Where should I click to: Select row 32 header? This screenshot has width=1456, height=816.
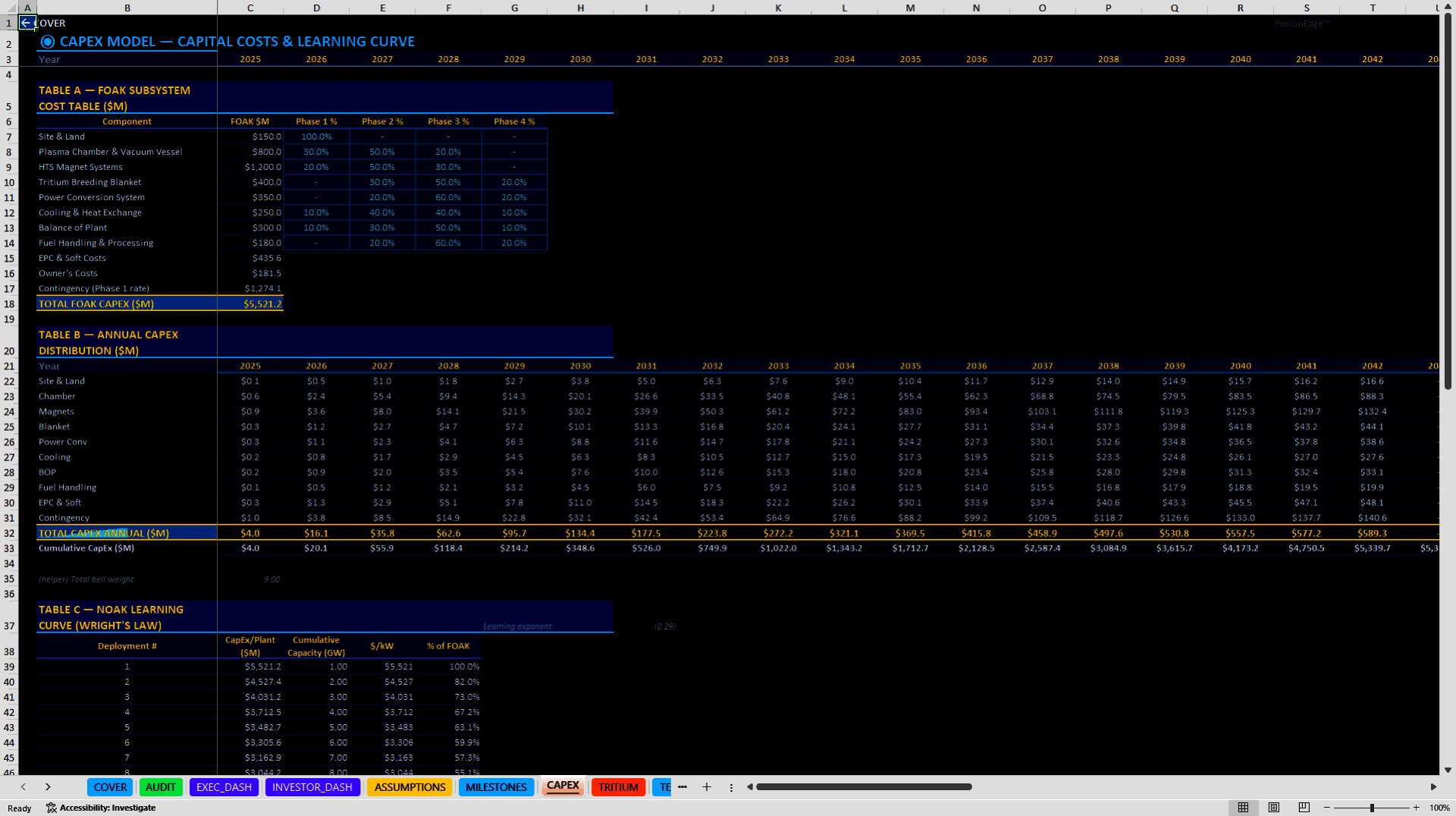[x=9, y=533]
